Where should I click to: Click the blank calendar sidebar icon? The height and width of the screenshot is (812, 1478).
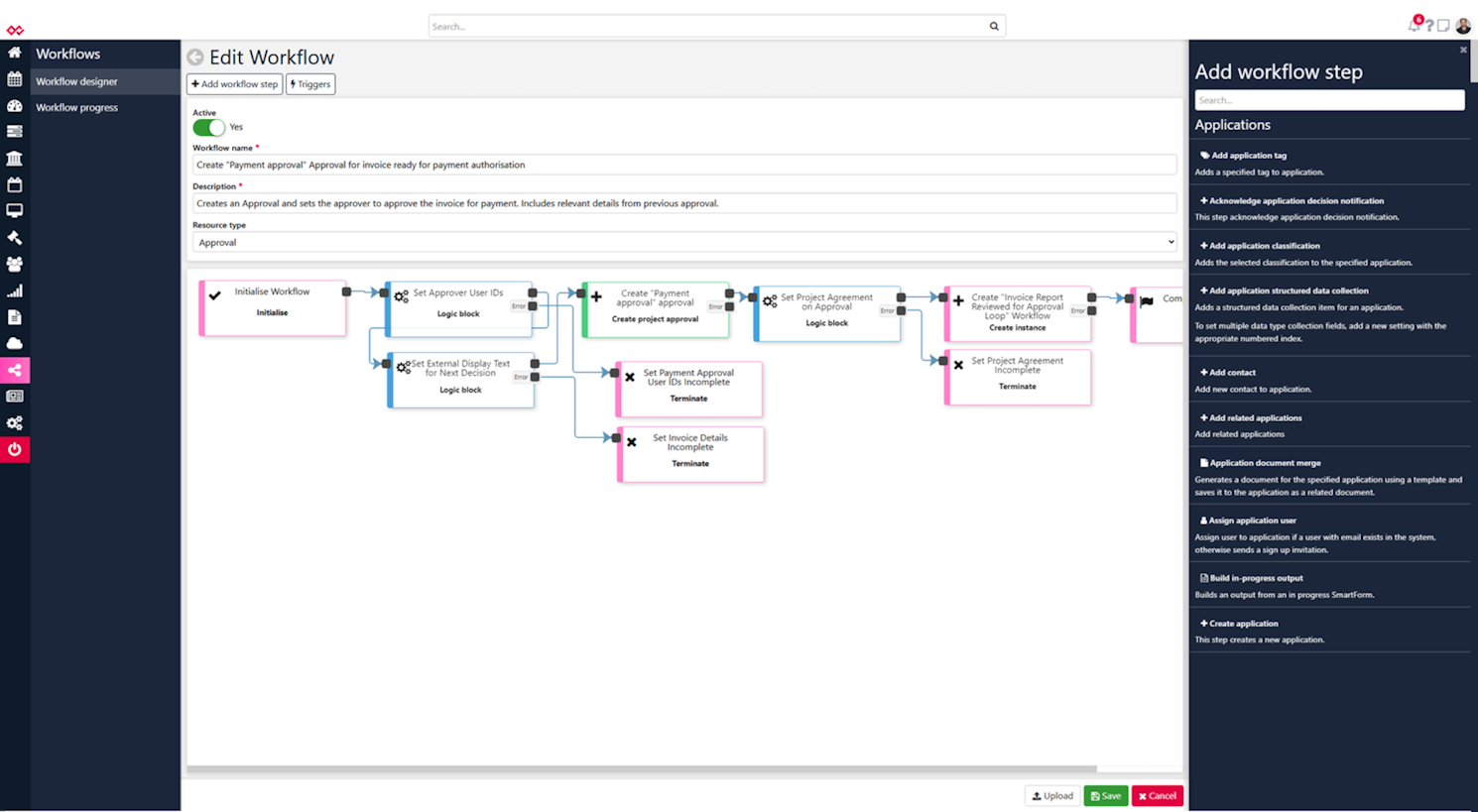(x=14, y=184)
